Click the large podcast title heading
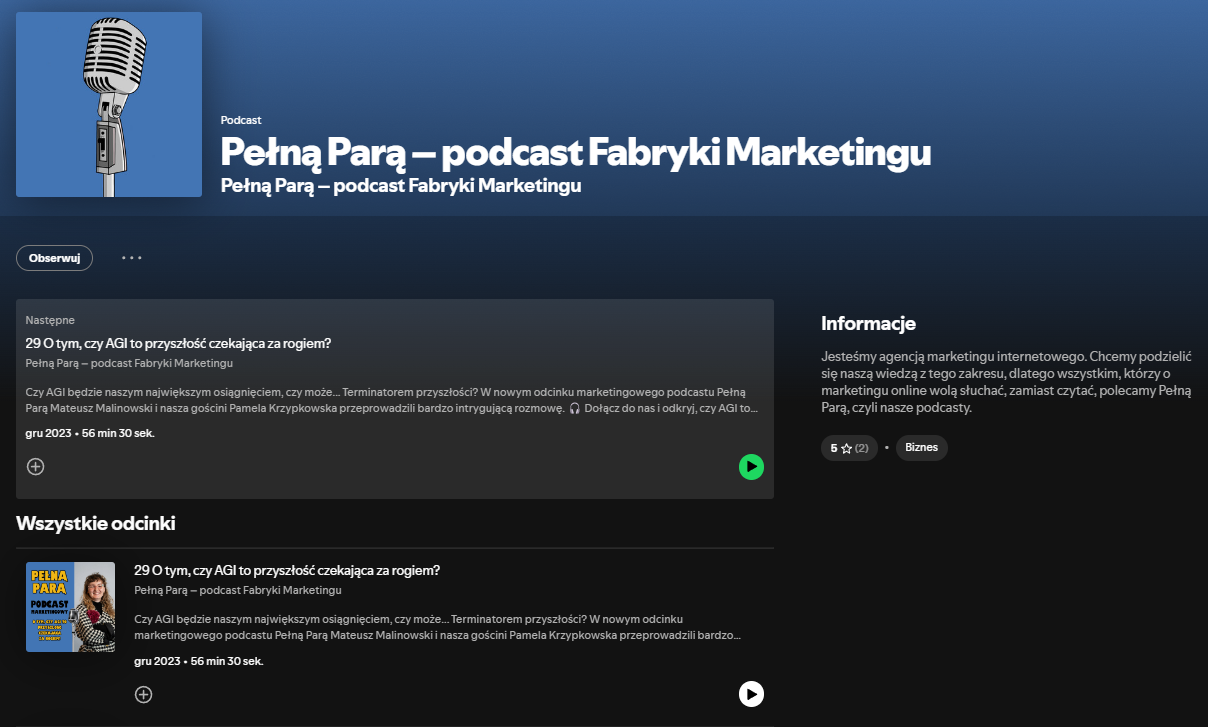 pyautogui.click(x=575, y=153)
